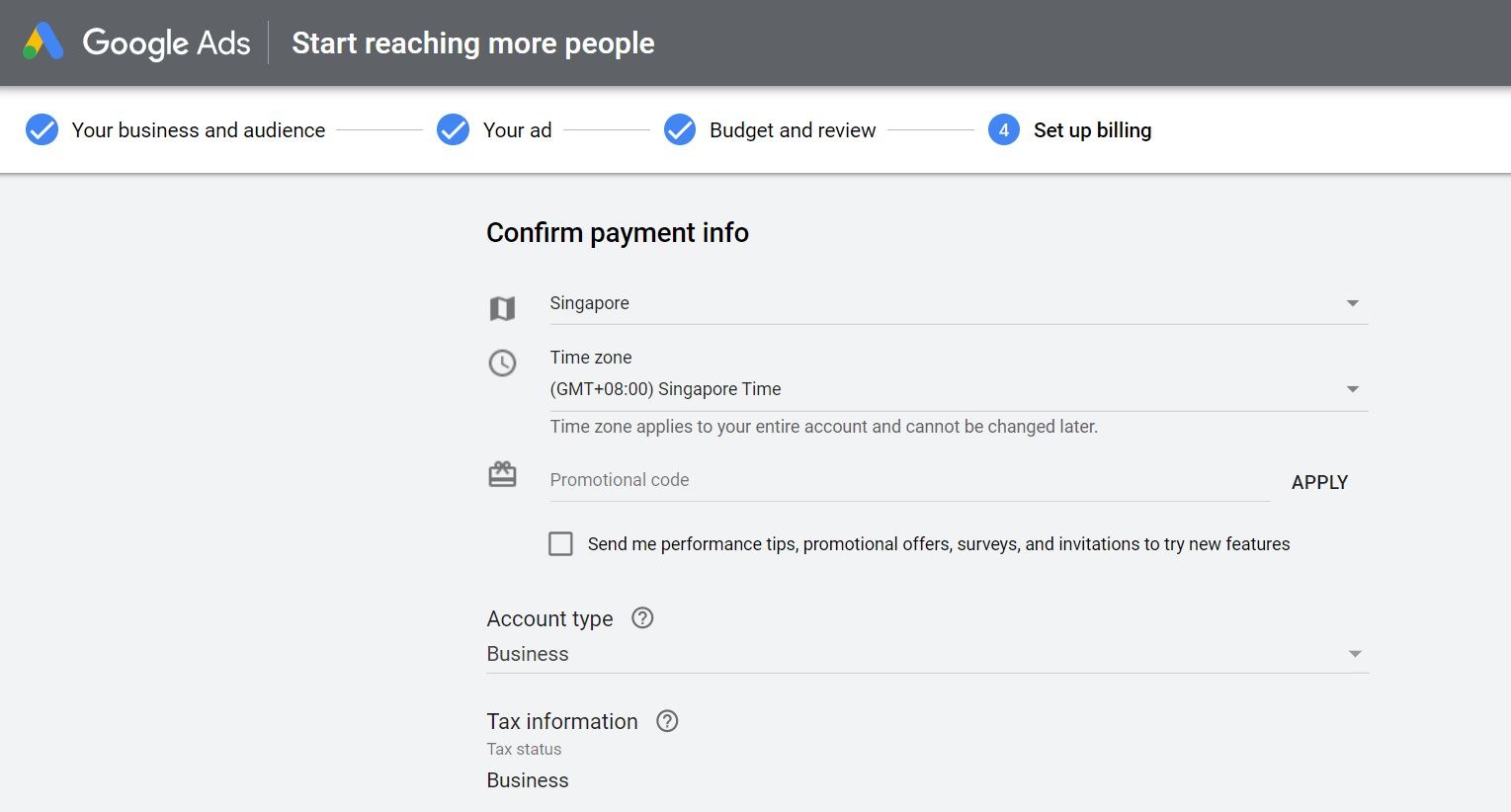Click the step 4 number circle
1511x812 pixels.
tap(1004, 129)
